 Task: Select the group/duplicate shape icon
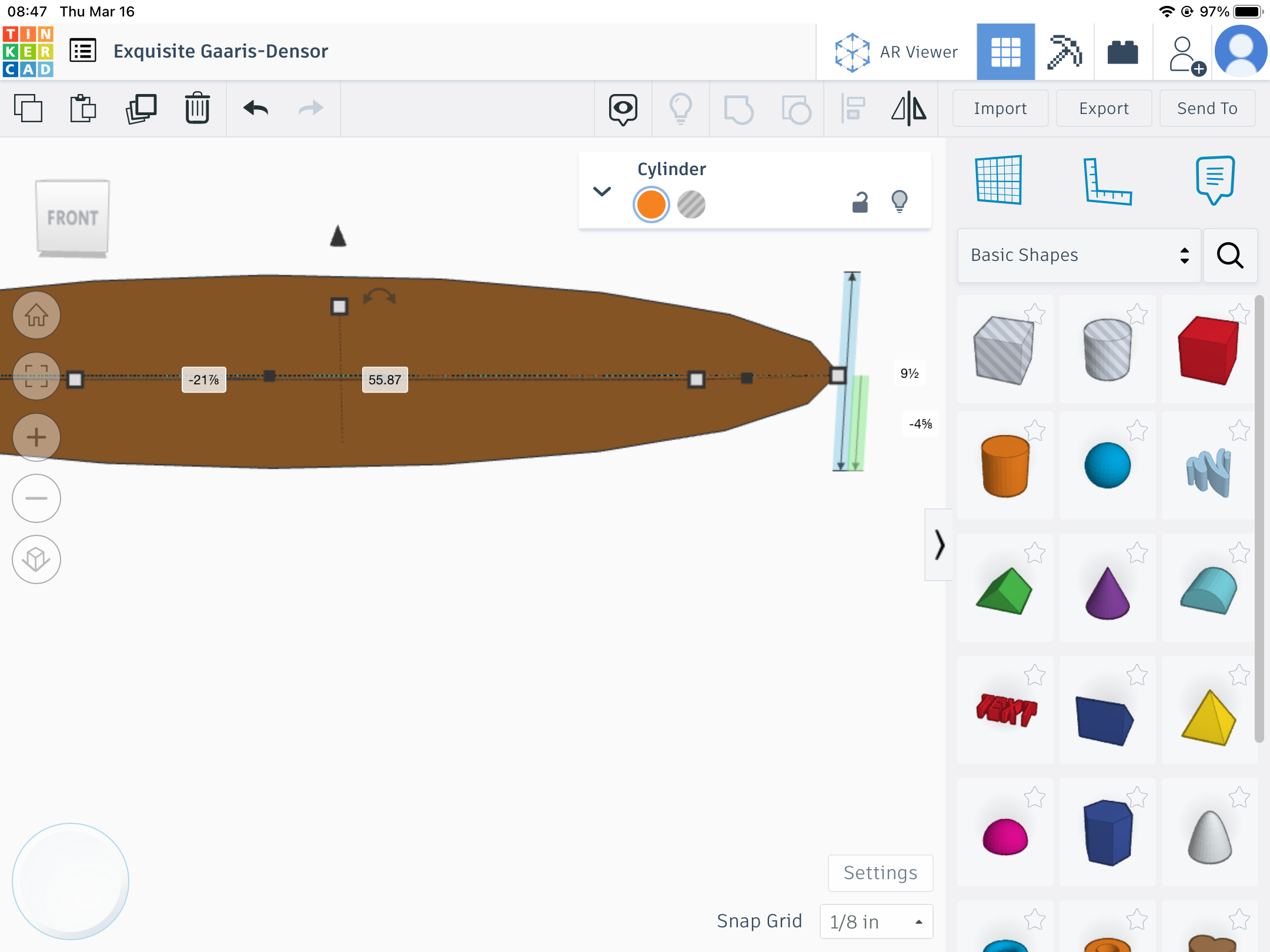click(141, 107)
